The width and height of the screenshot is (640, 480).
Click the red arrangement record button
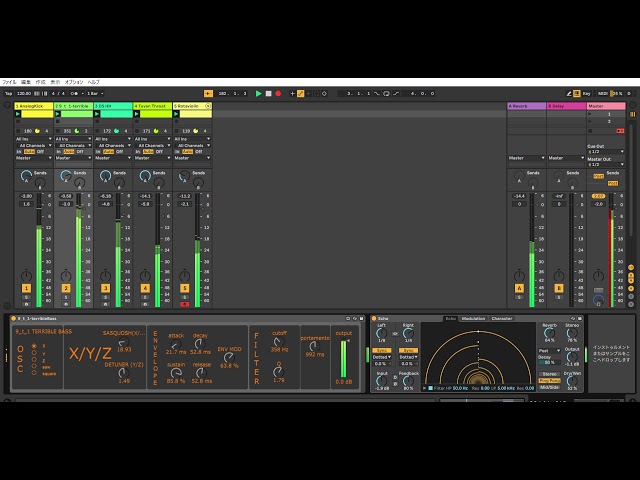pos(278,93)
